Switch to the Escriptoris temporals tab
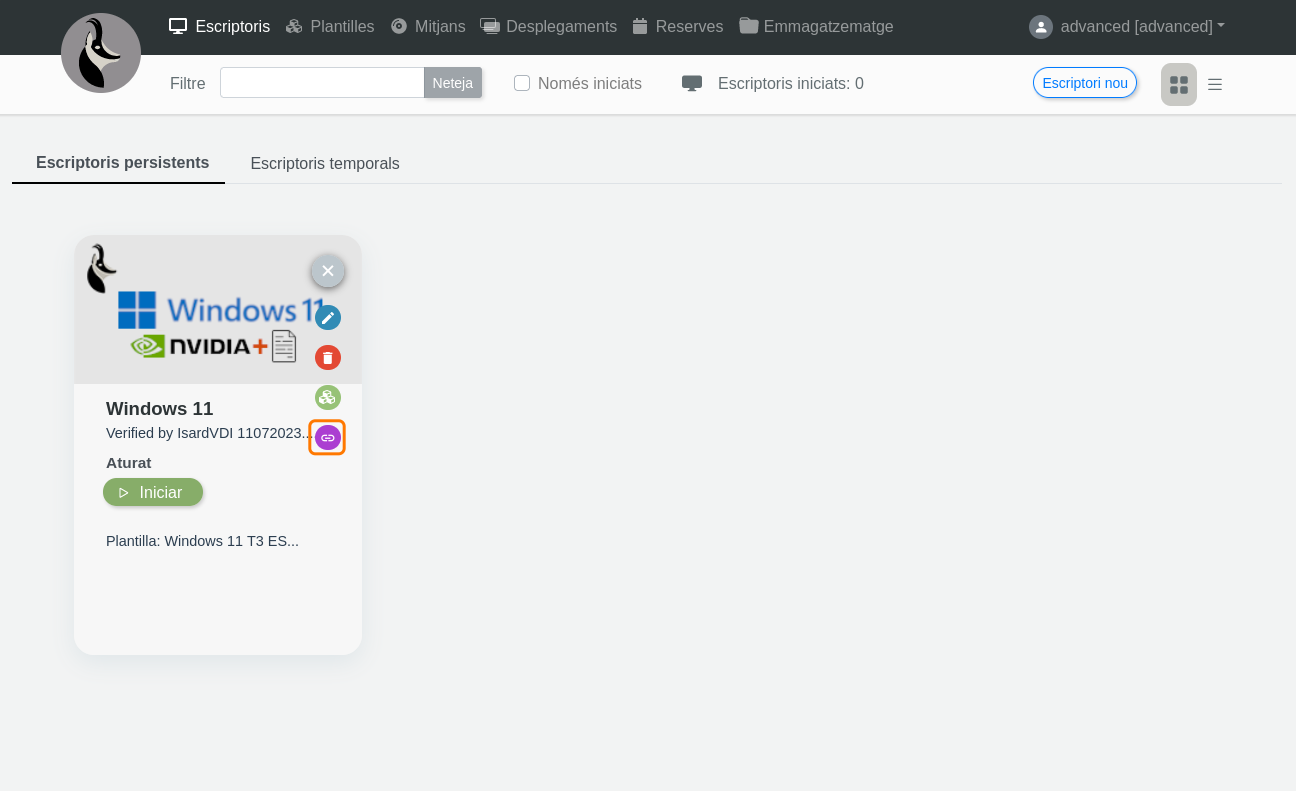 tap(325, 164)
